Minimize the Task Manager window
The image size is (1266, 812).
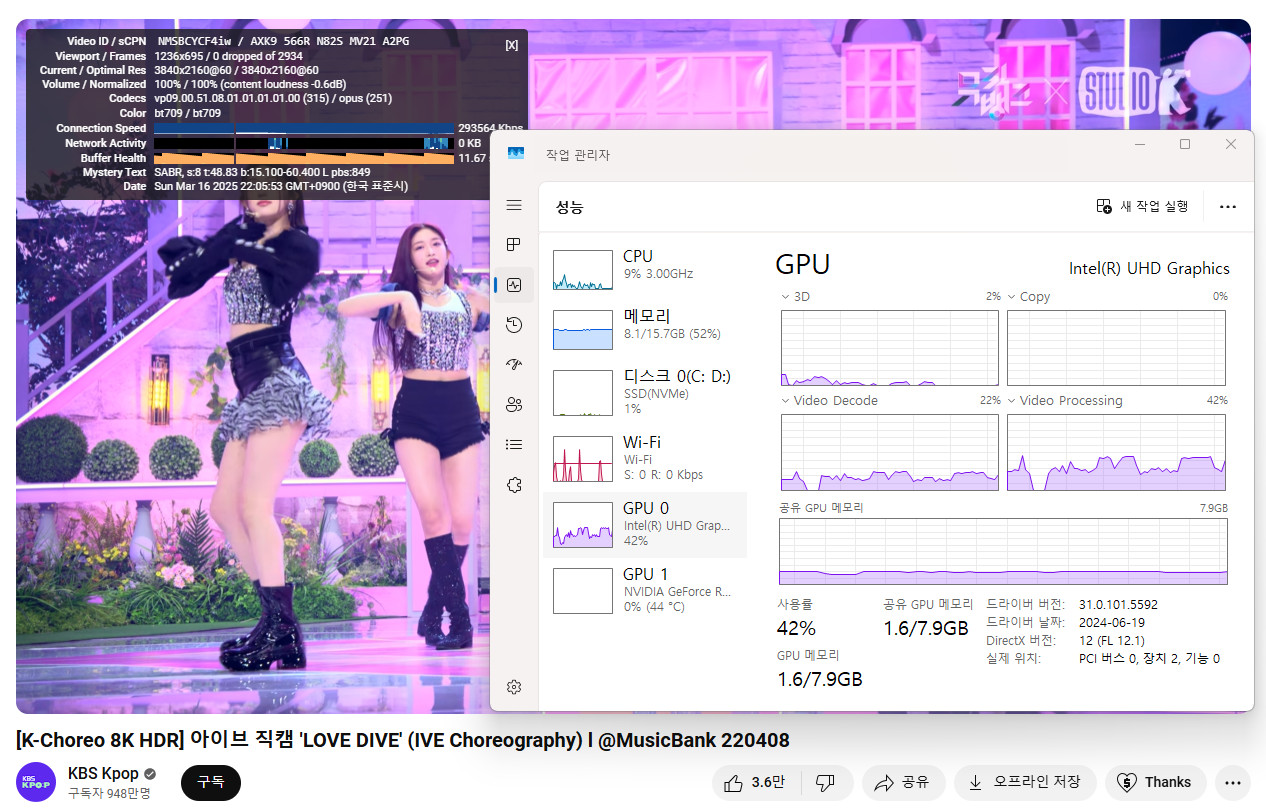pos(1139,144)
